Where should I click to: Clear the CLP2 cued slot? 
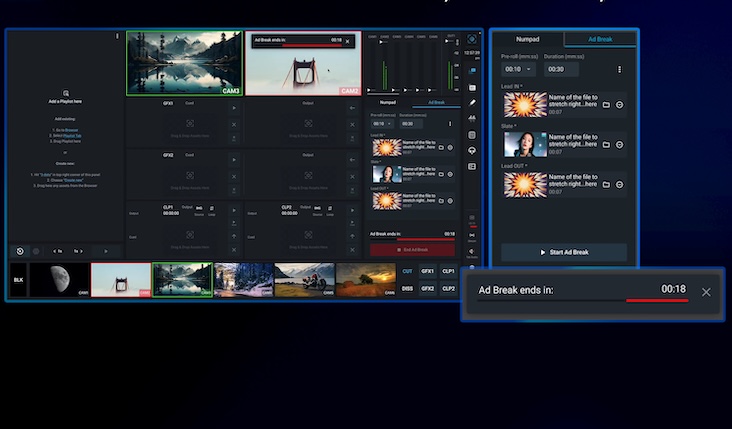[x=352, y=250]
